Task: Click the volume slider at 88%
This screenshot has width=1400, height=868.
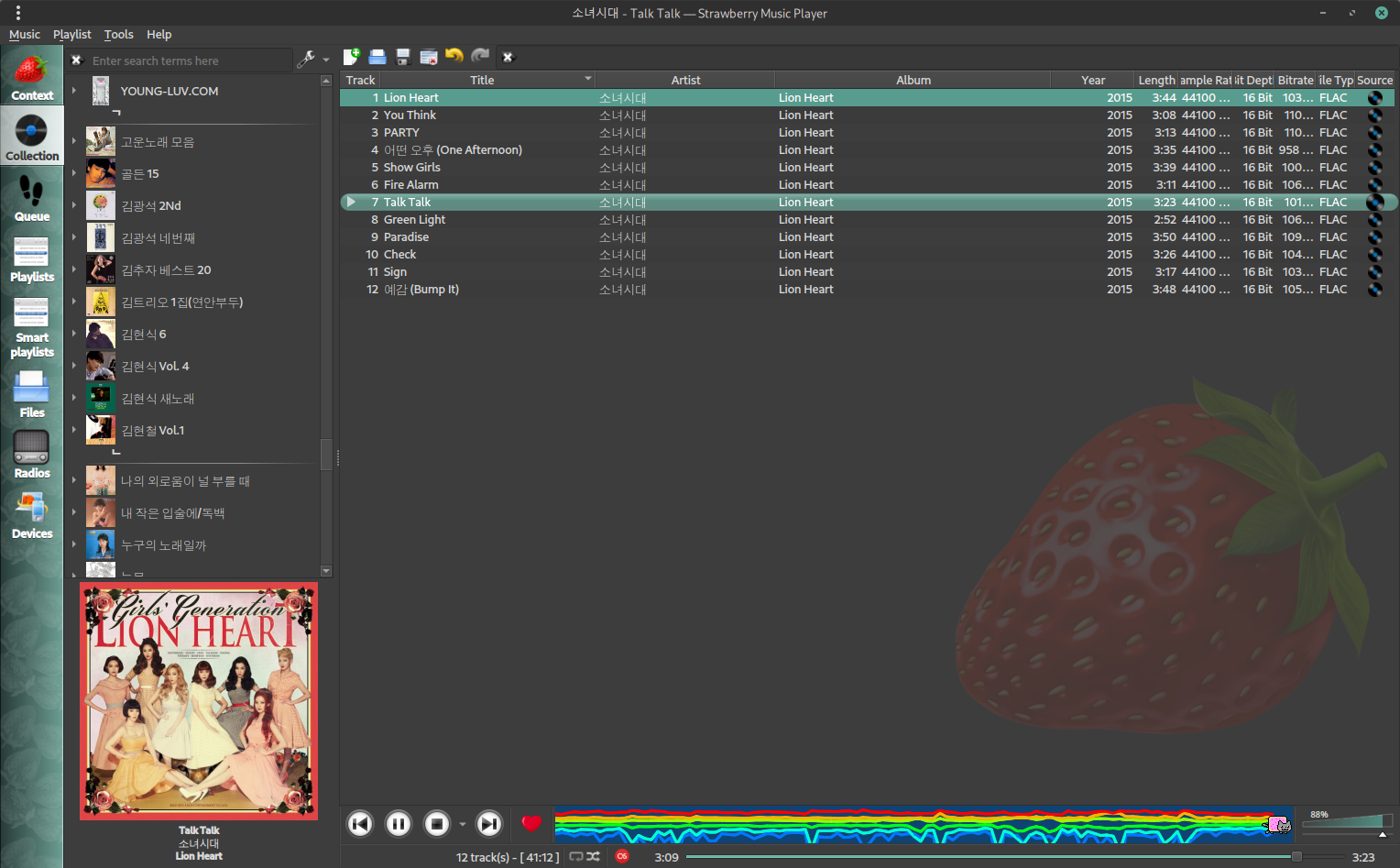Action: coord(1382,822)
